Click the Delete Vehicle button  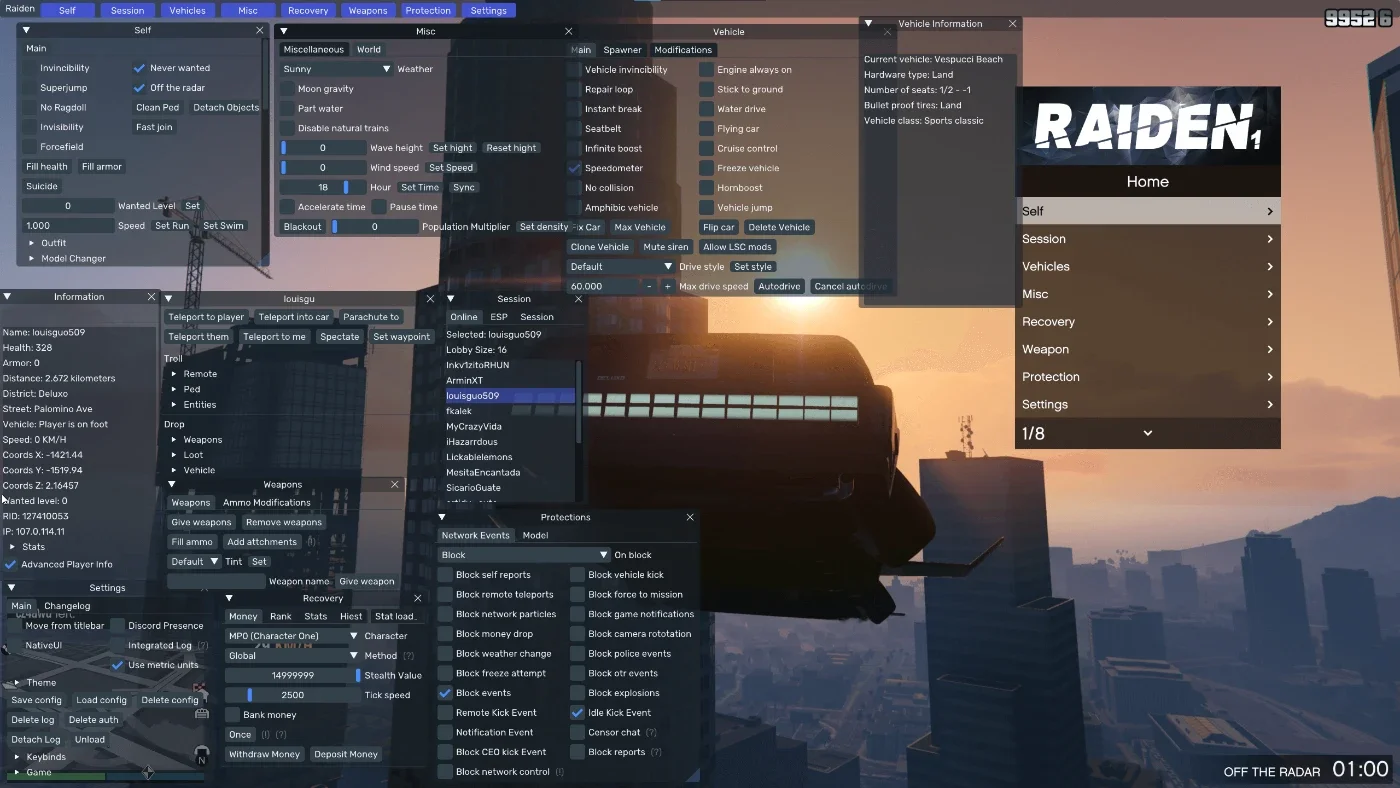click(x=779, y=227)
